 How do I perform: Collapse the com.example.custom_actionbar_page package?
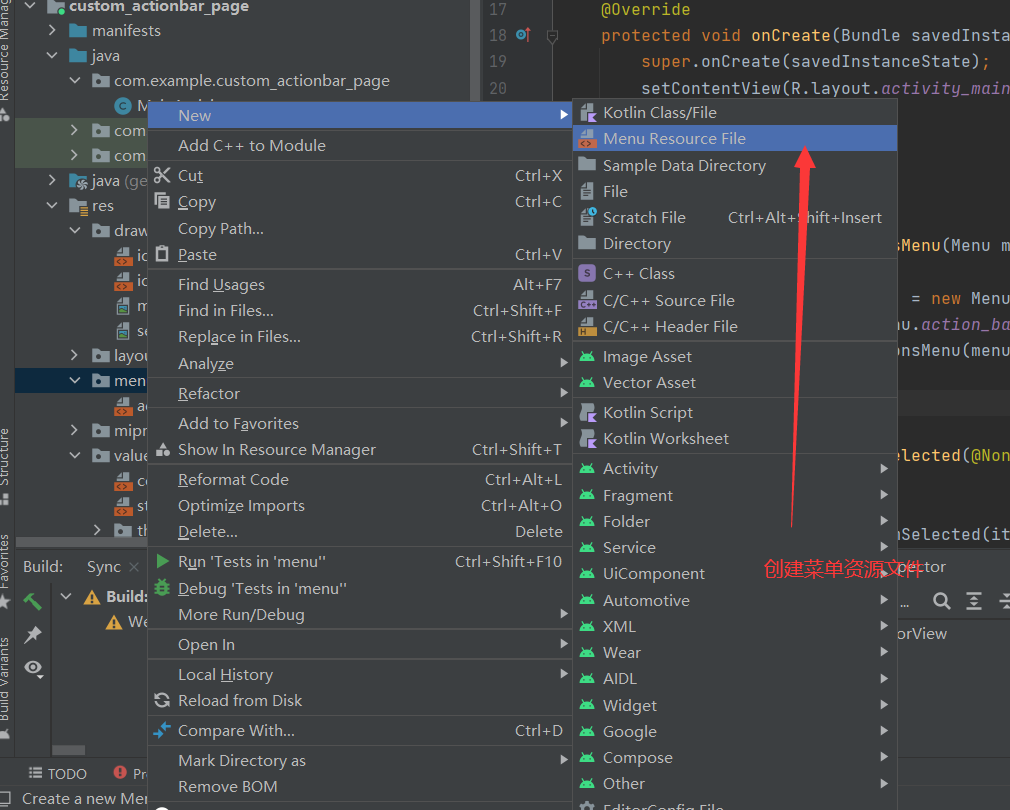(x=75, y=80)
